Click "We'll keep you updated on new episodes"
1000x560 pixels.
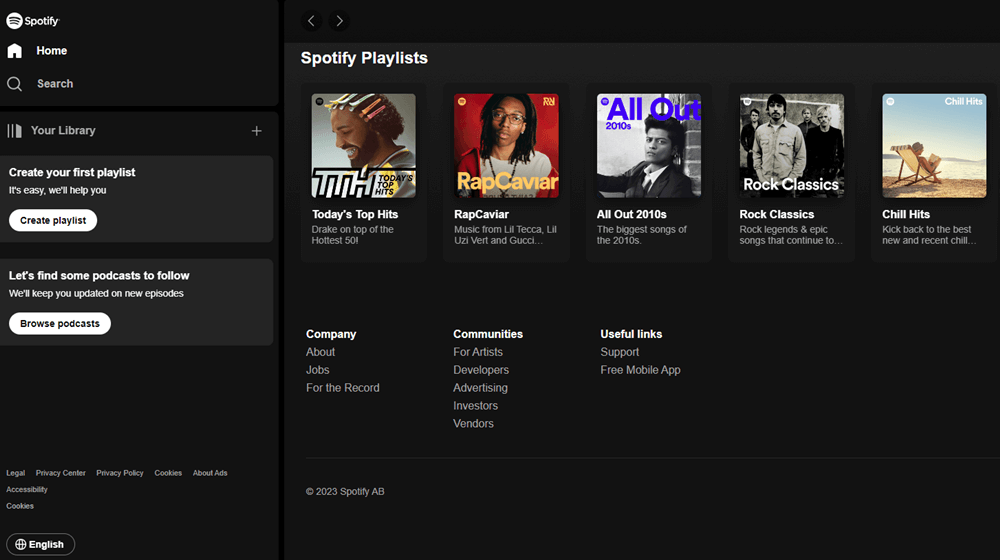96,293
